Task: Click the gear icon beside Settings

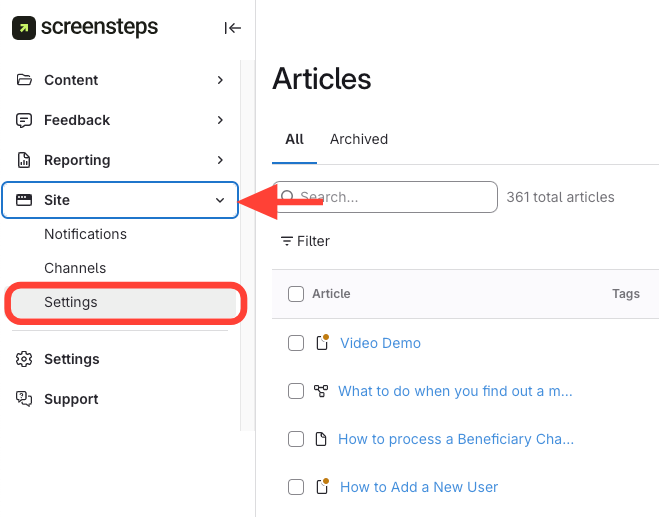Action: [x=24, y=359]
